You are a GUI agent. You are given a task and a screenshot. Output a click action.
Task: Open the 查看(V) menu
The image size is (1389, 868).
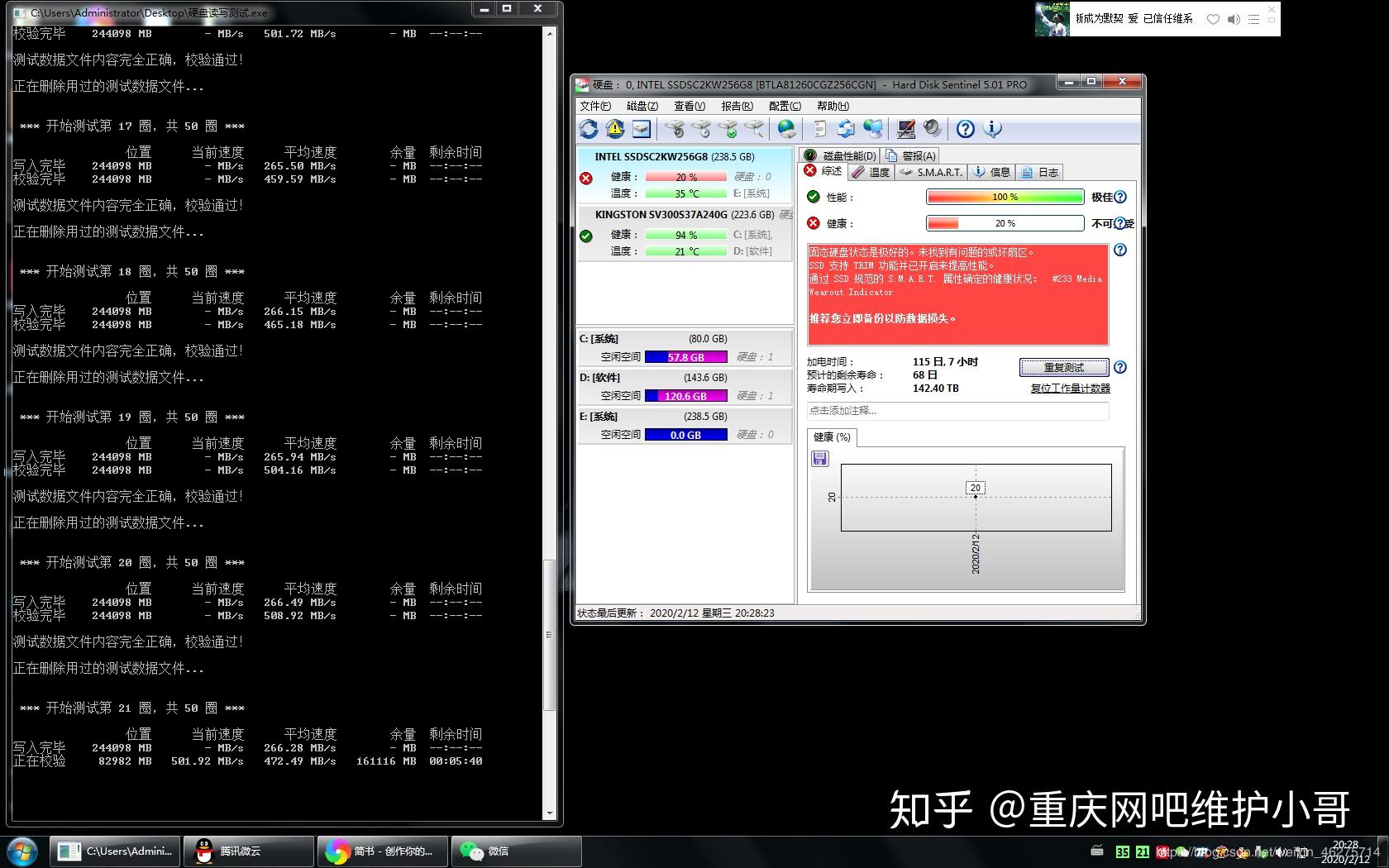click(x=690, y=106)
